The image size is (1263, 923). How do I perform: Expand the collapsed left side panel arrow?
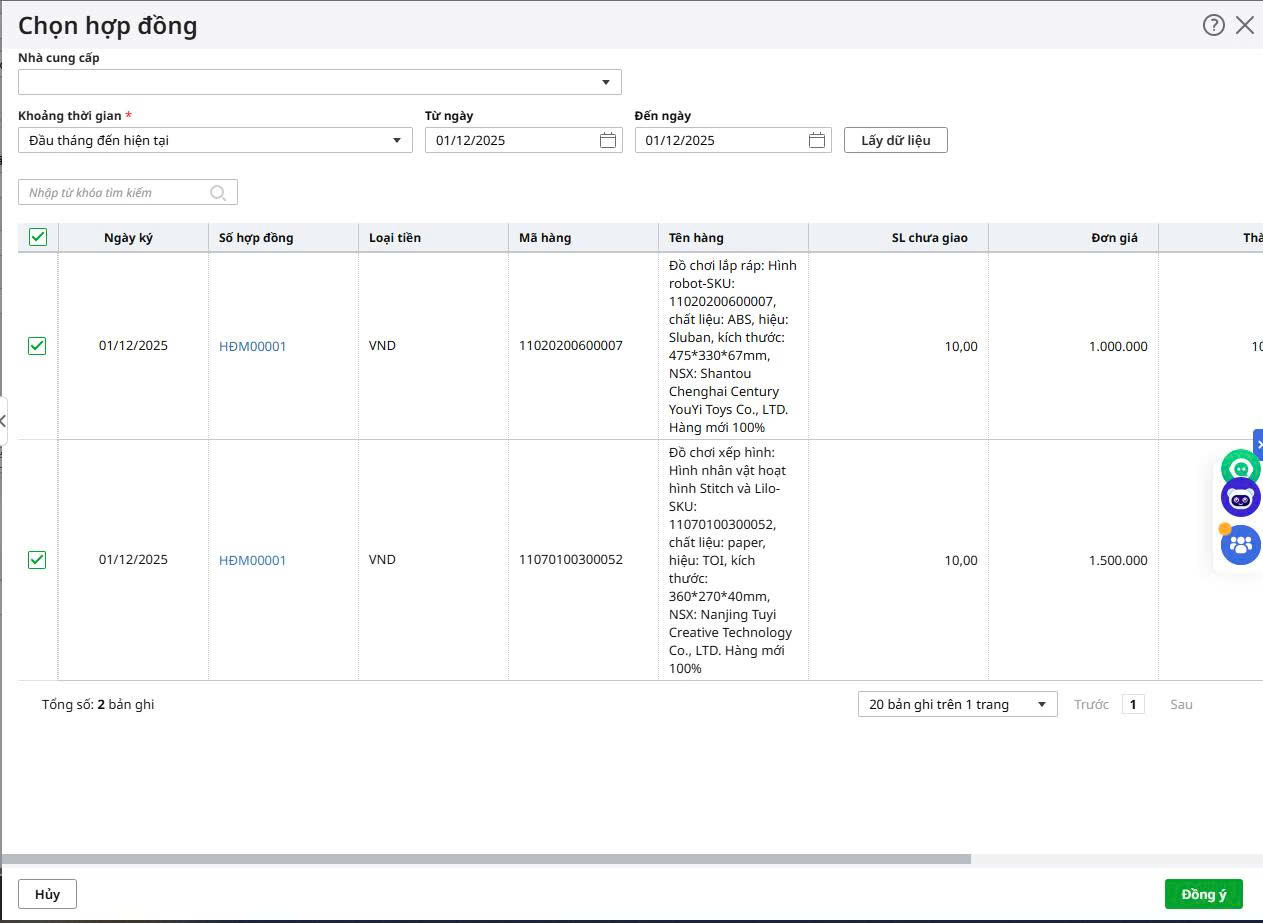[x=3, y=421]
